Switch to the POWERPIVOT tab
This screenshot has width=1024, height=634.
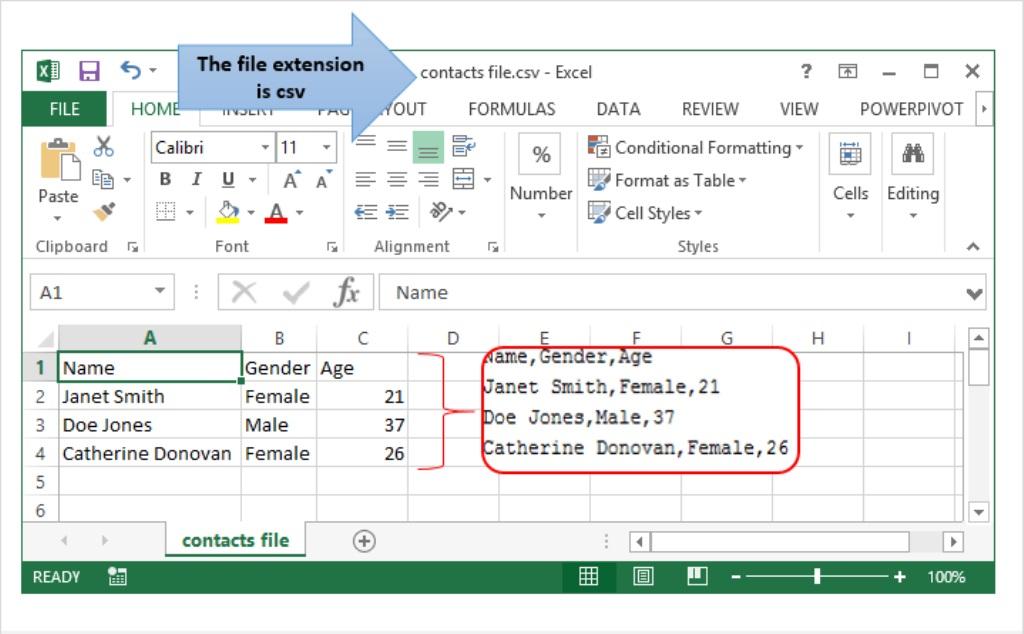(911, 109)
